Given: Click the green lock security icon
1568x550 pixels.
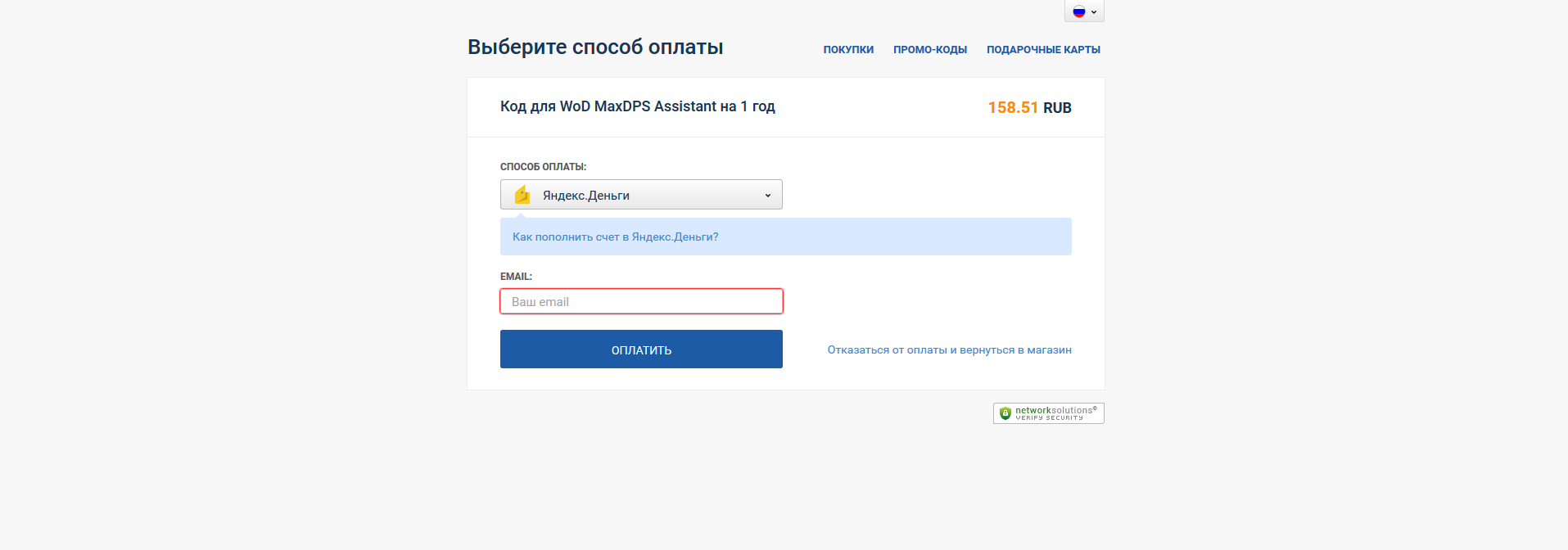Looking at the screenshot, I should click(x=1005, y=413).
